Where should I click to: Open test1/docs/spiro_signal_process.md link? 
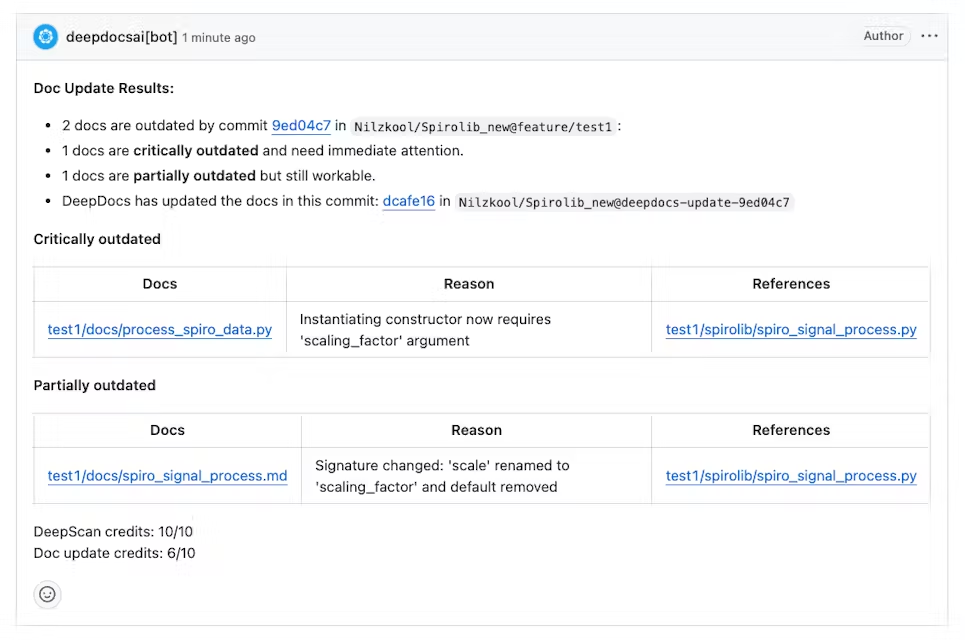167,476
